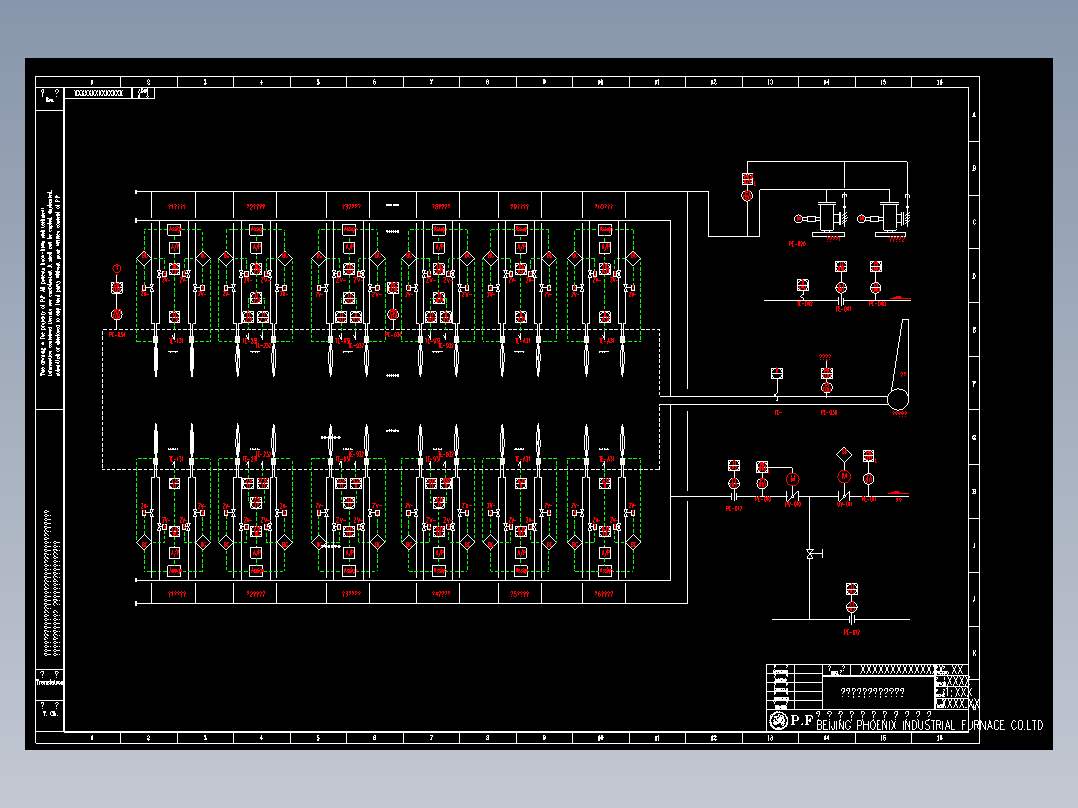Click column marker 6 on the top border
The height and width of the screenshot is (808, 1078).
[375, 82]
